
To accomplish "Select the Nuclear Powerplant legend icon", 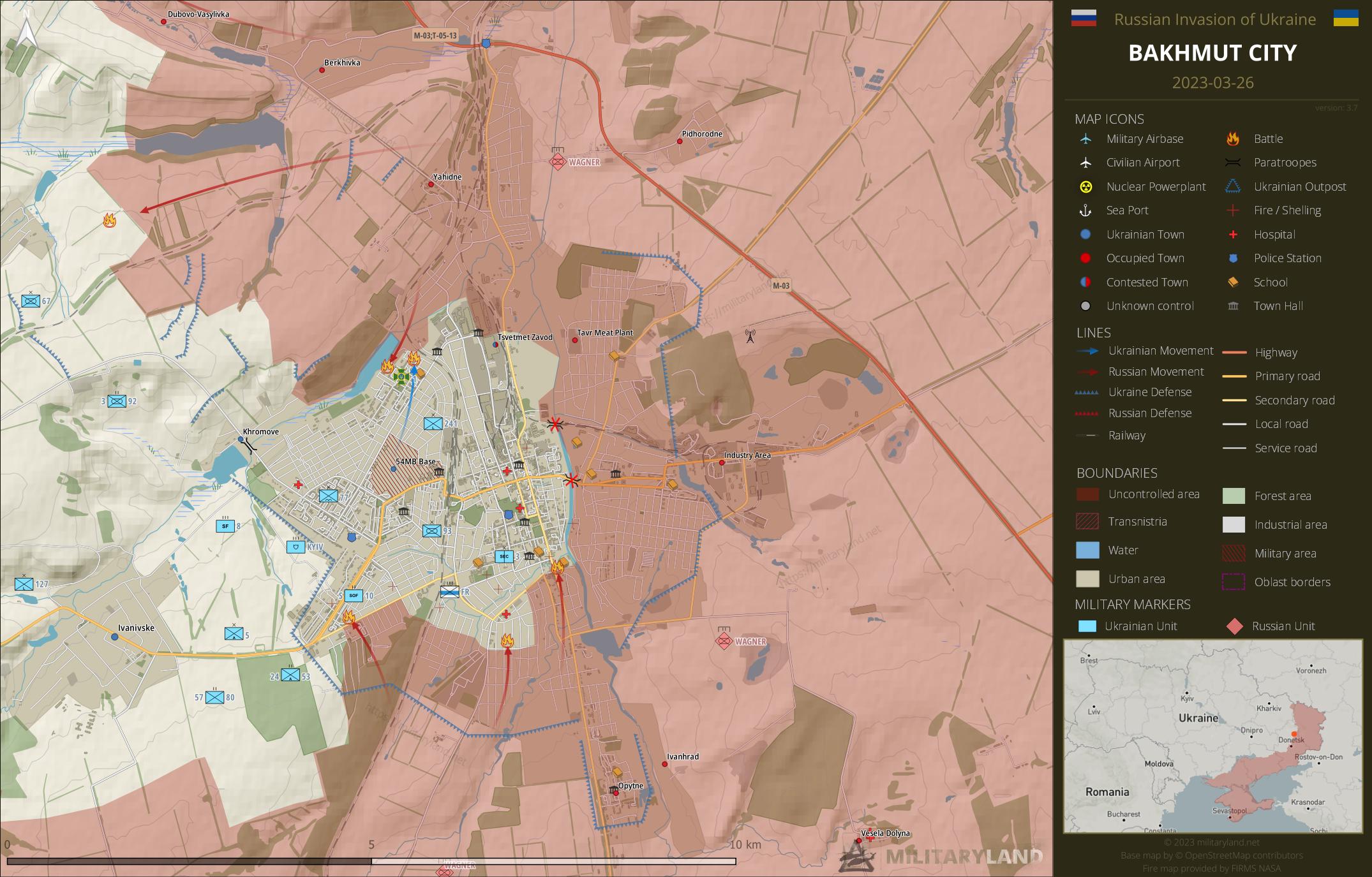I will pyautogui.click(x=1085, y=187).
